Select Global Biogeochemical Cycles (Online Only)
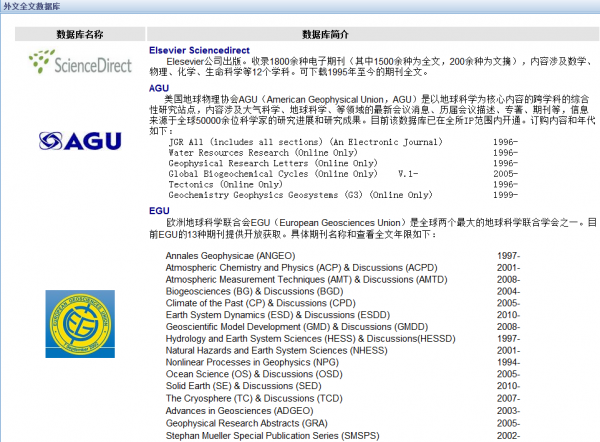 pos(273,174)
